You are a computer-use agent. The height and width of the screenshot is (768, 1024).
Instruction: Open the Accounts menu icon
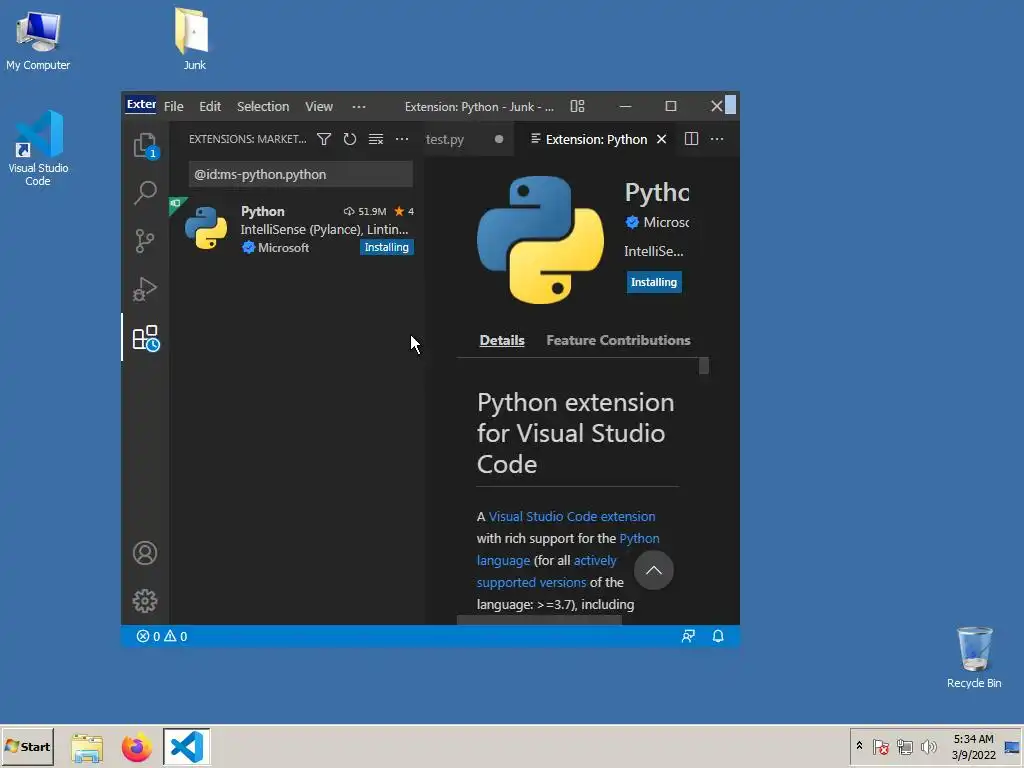coord(145,553)
